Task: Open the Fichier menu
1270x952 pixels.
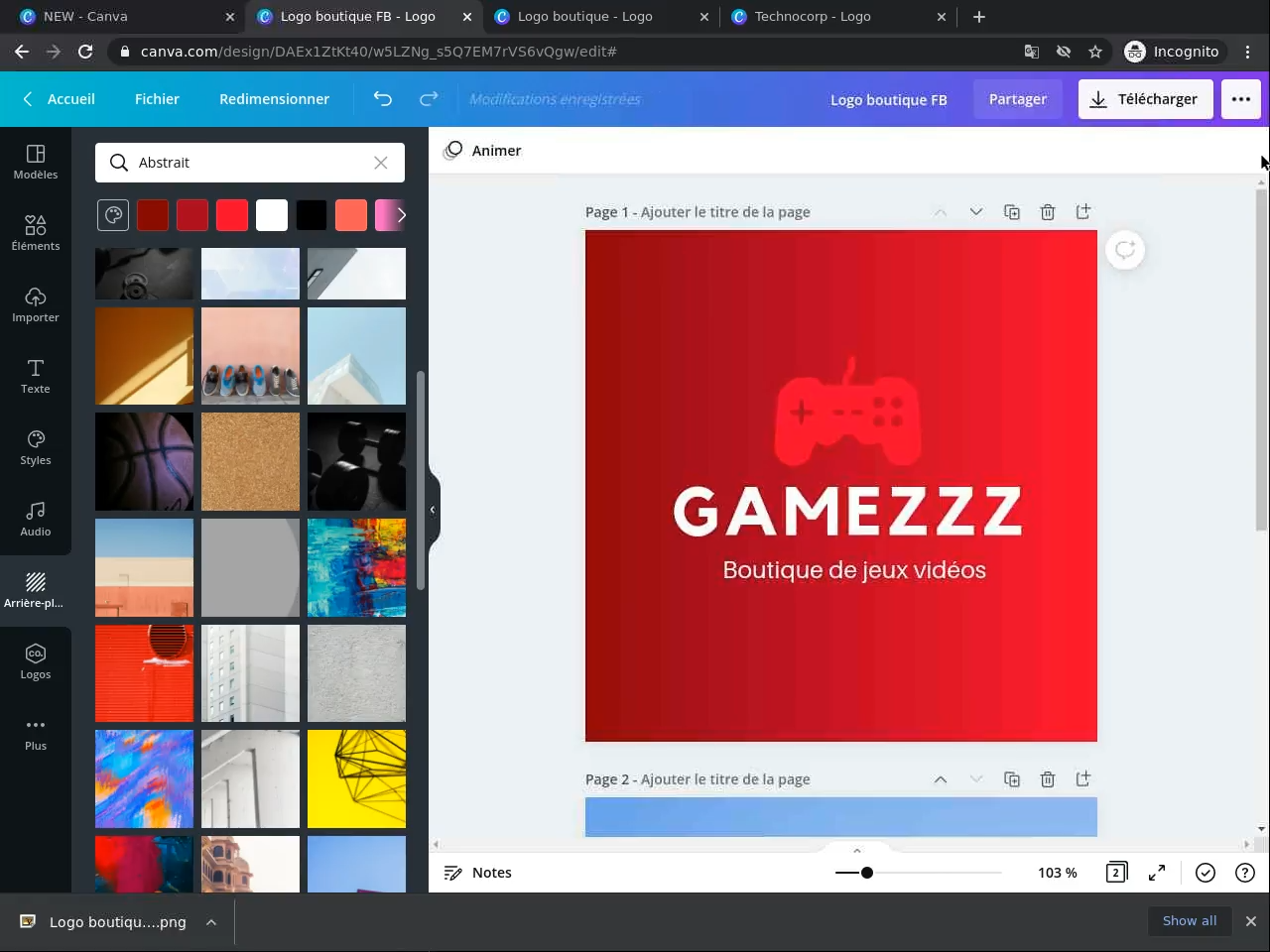Action: [157, 99]
